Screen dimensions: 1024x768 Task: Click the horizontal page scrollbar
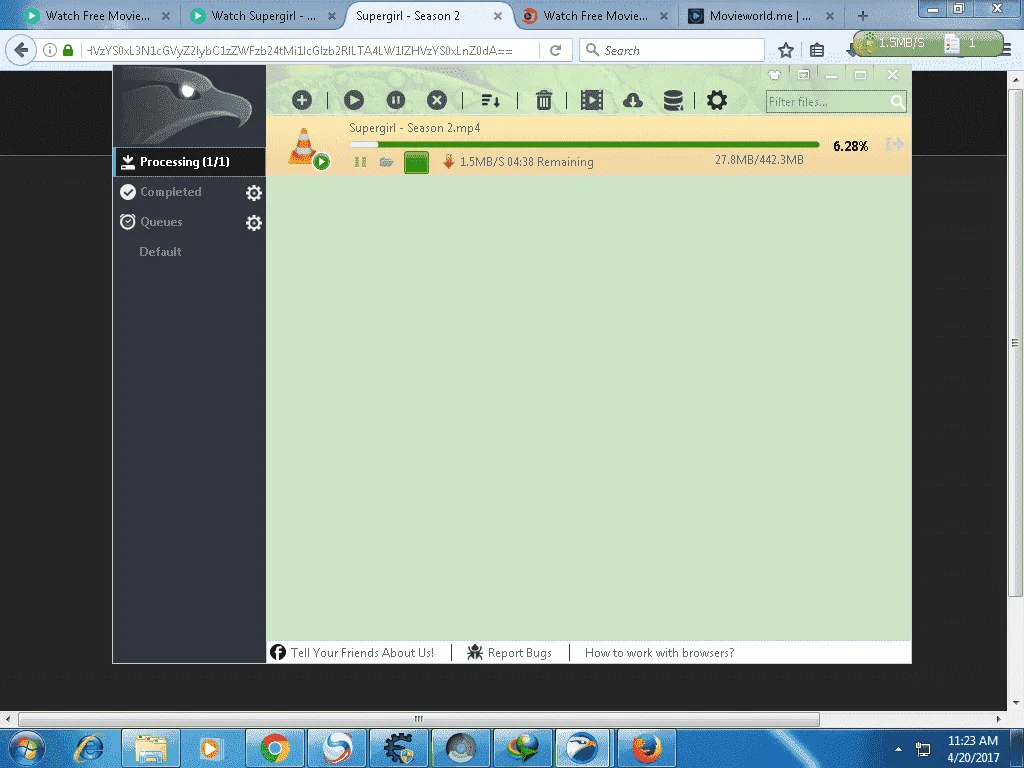(x=419, y=719)
